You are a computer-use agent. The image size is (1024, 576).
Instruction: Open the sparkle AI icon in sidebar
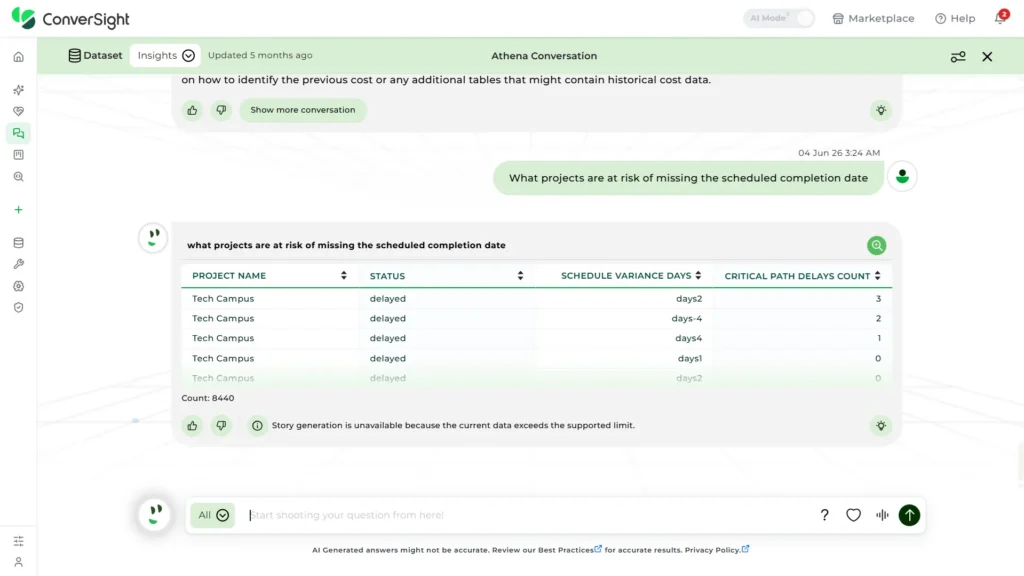pyautogui.click(x=18, y=89)
